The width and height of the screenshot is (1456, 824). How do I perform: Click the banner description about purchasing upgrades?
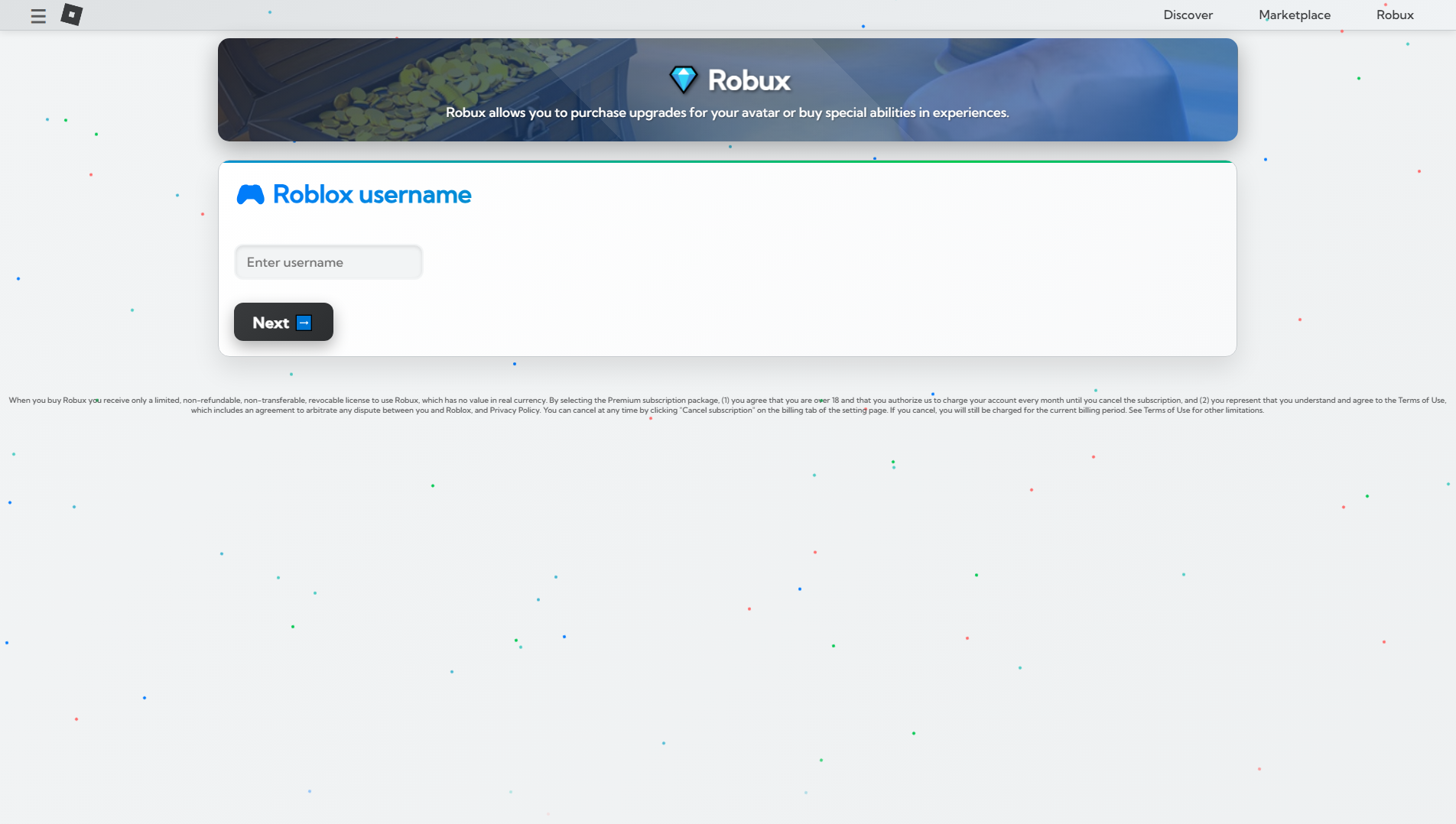tap(727, 112)
